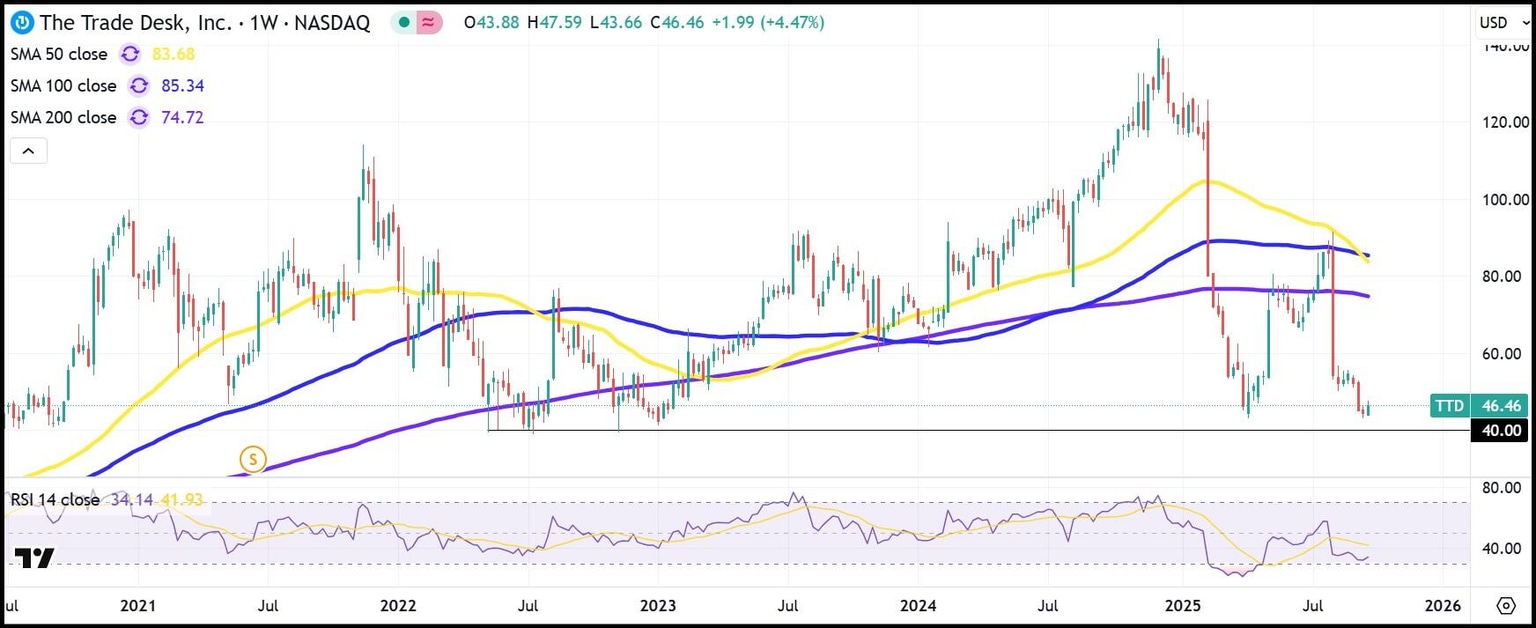Screen dimensions: 1536x628
Task: Click the TradingView logo in corner
Action: (x=34, y=558)
